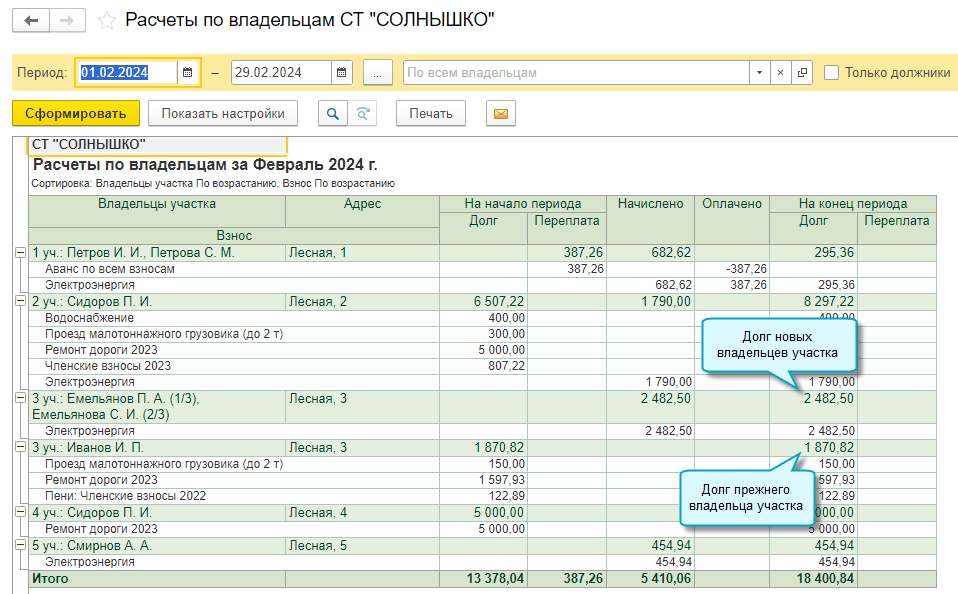Open the owner selection form icon
The height and width of the screenshot is (594, 958).
(802, 73)
